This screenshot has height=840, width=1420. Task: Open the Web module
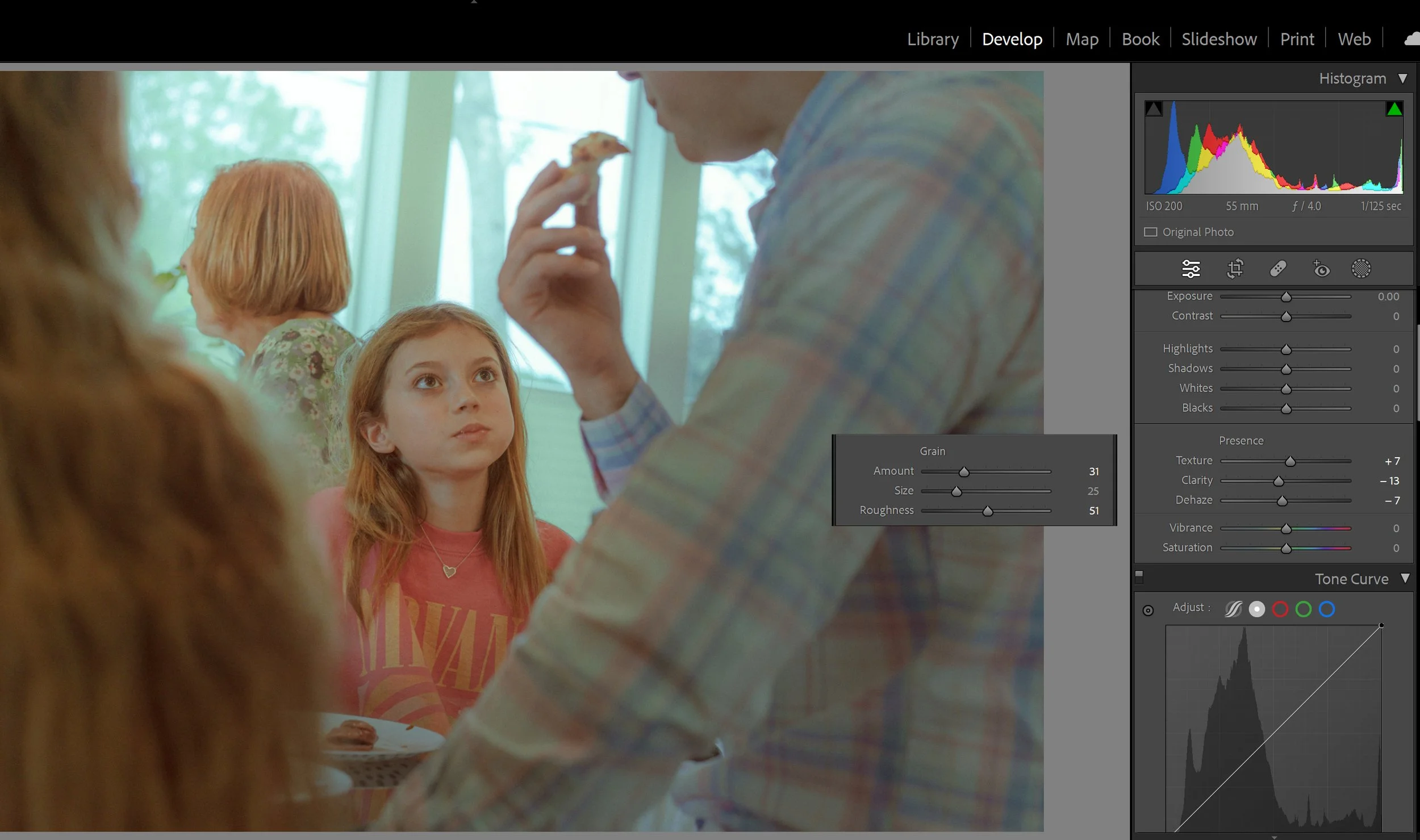tap(1354, 39)
